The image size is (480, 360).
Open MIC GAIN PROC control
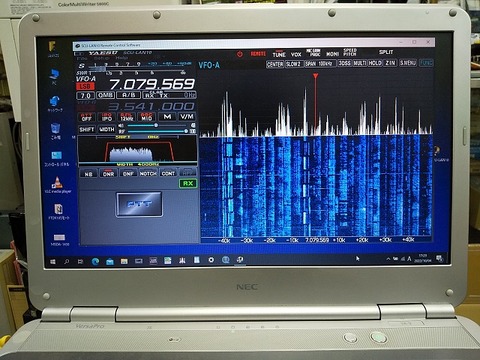313,53
